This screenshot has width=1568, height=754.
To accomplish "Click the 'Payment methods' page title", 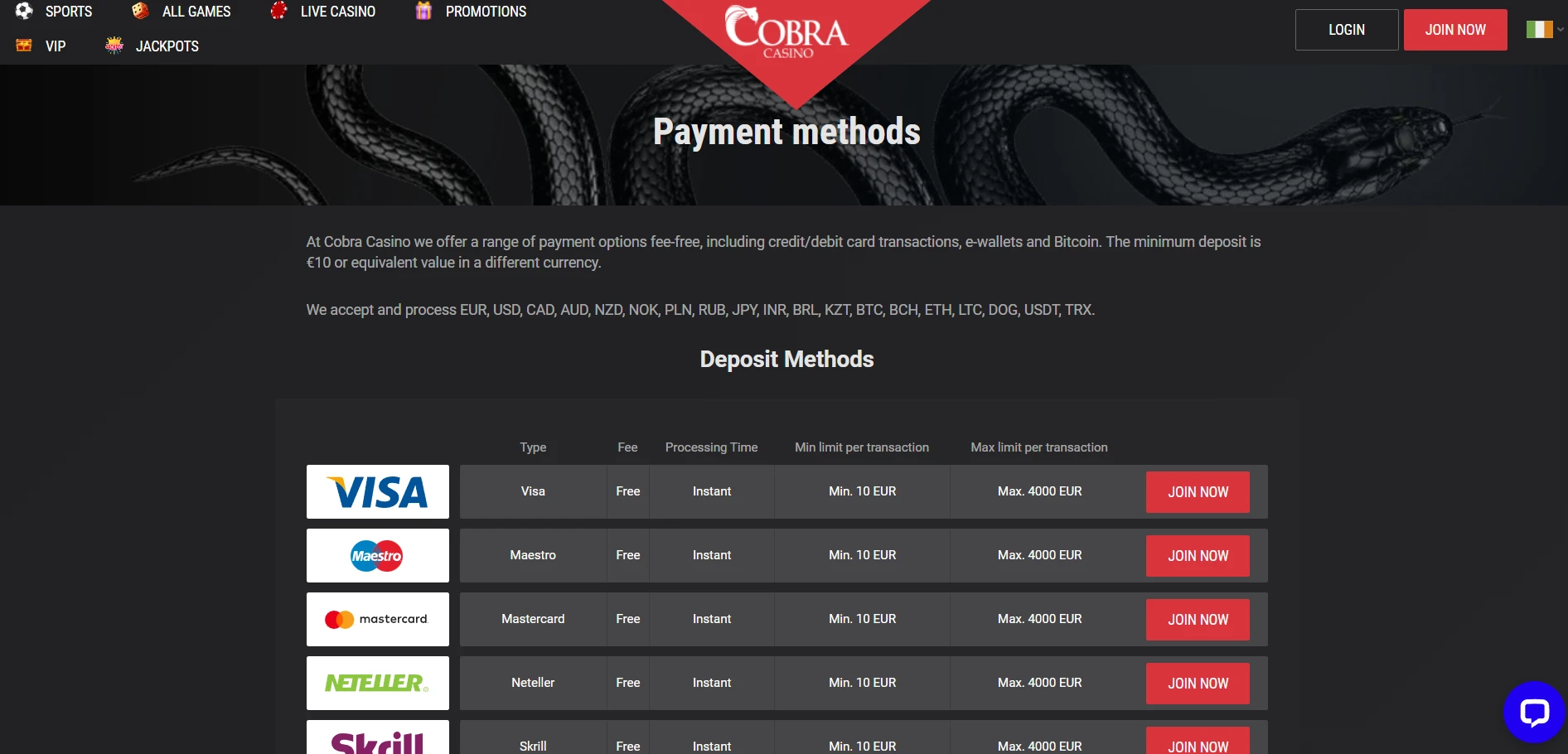I will (x=786, y=132).
